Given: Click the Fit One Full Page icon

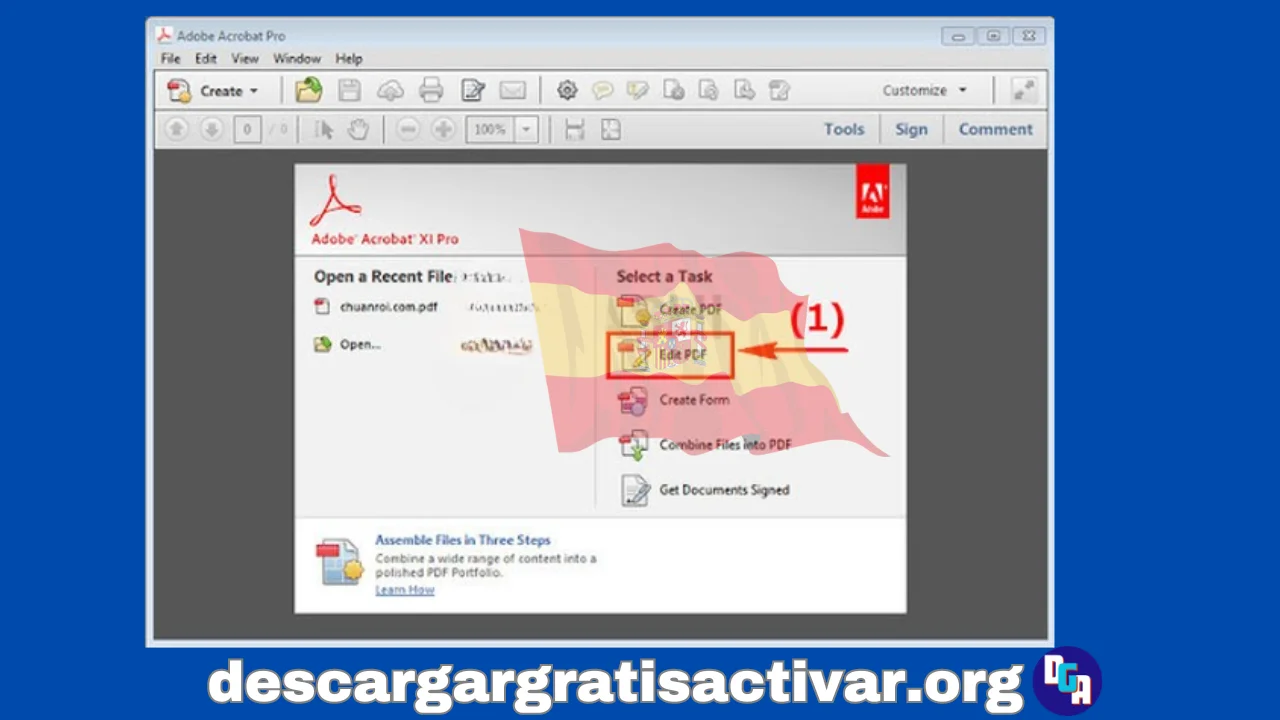Looking at the screenshot, I should coord(610,130).
